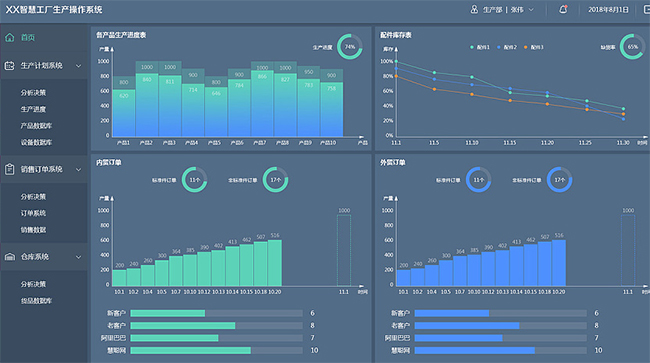Click the 内贸订单 panel title
The image size is (650, 363).
coord(109,162)
